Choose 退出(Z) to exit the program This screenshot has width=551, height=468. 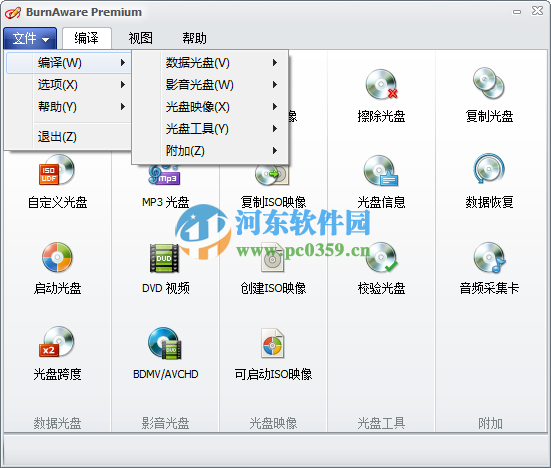pyautogui.click(x=69, y=137)
